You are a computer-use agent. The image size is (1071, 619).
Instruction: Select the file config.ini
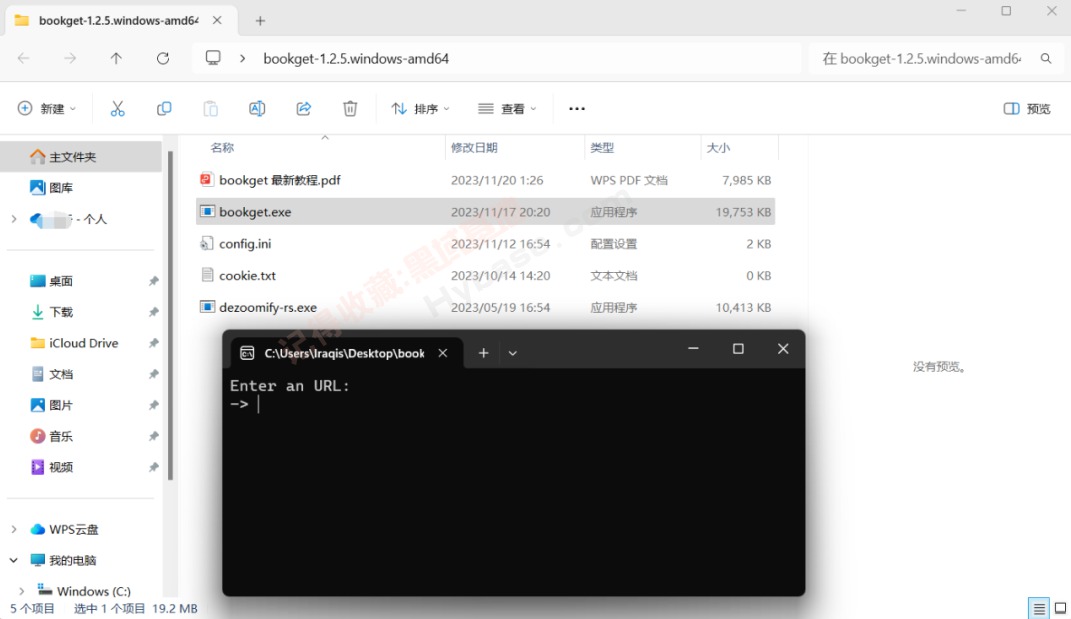(485, 244)
